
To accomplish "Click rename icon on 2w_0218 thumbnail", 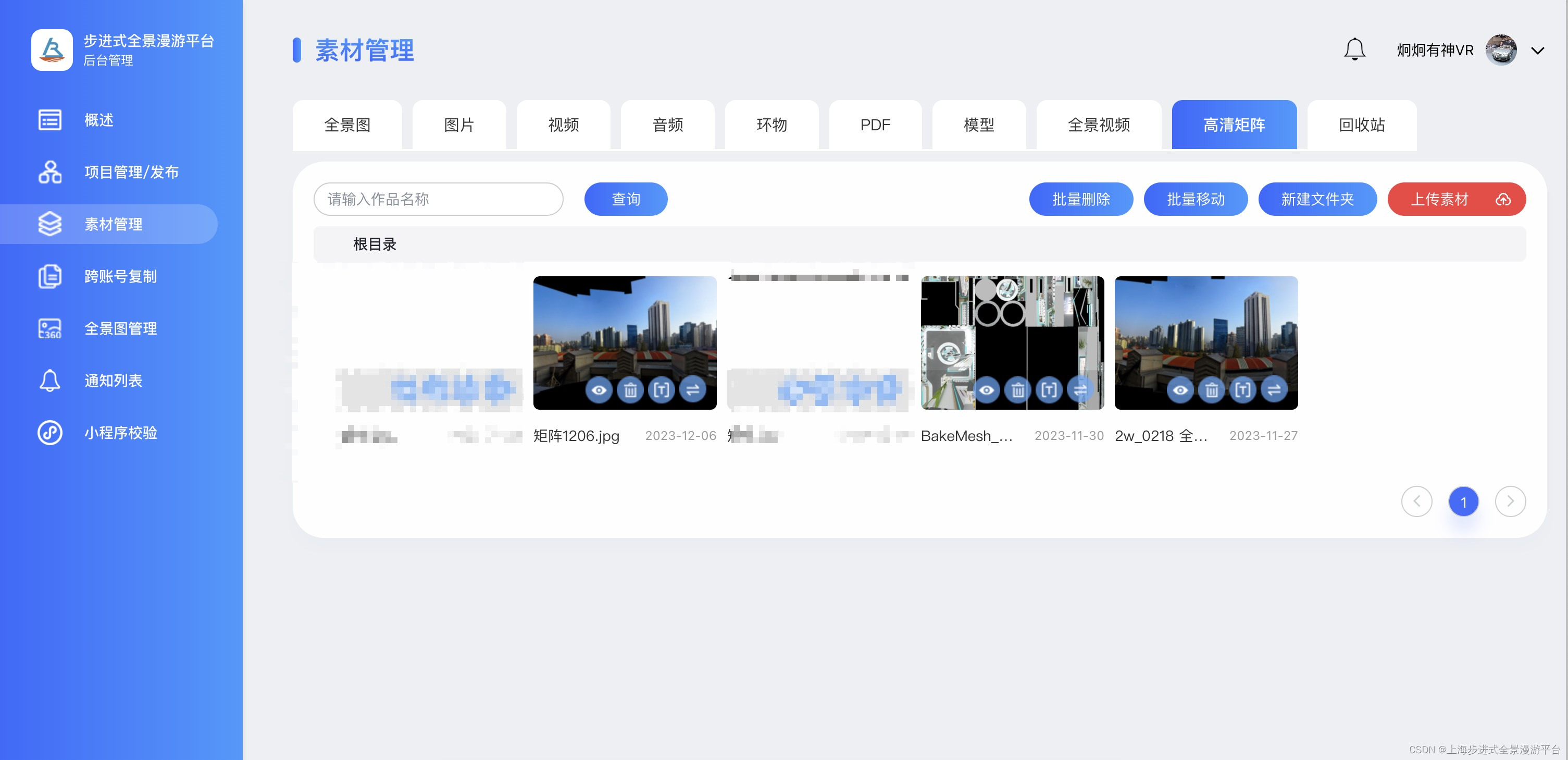I will 1242,390.
